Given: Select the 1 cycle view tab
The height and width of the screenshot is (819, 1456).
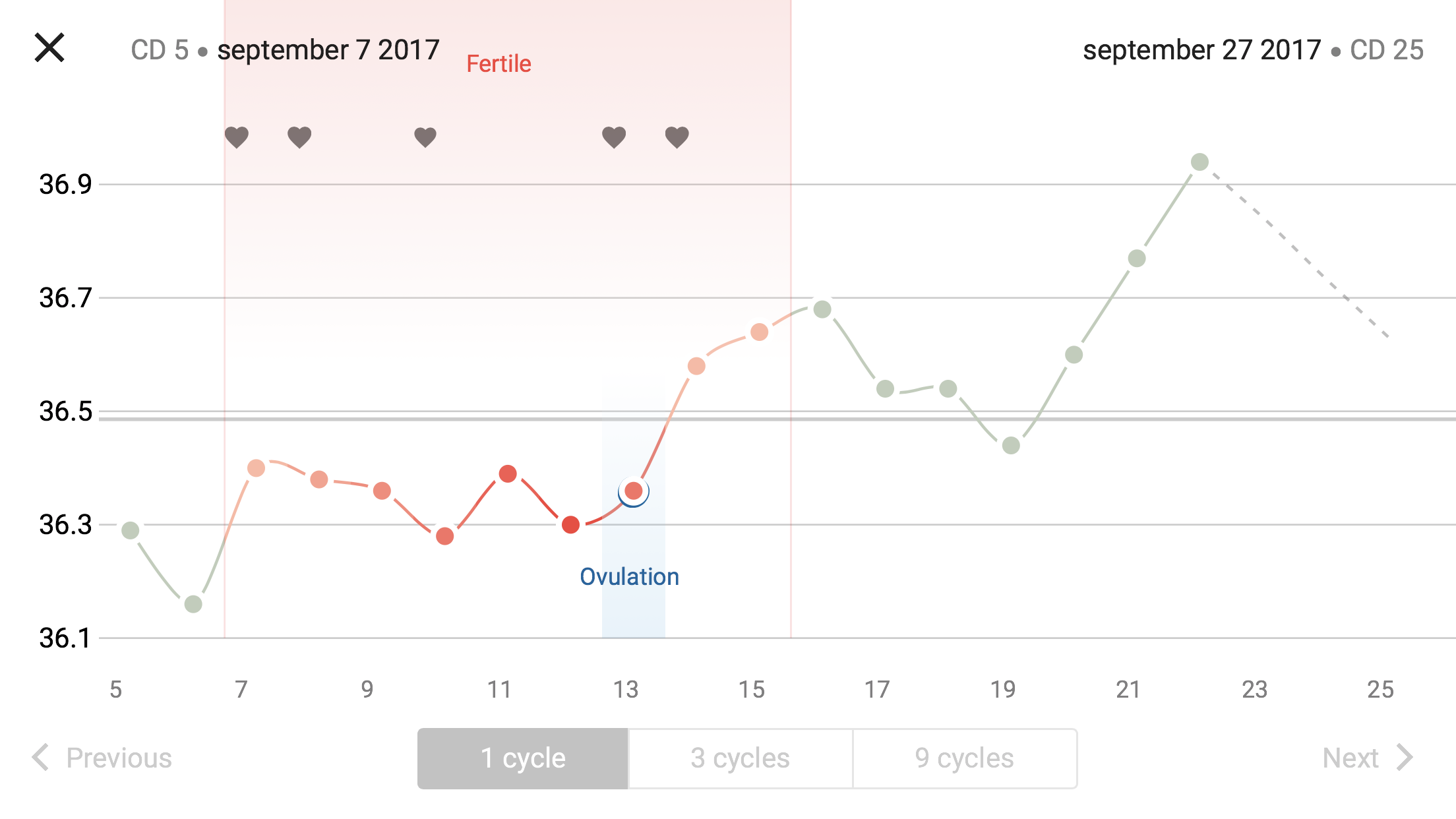Looking at the screenshot, I should 523,758.
